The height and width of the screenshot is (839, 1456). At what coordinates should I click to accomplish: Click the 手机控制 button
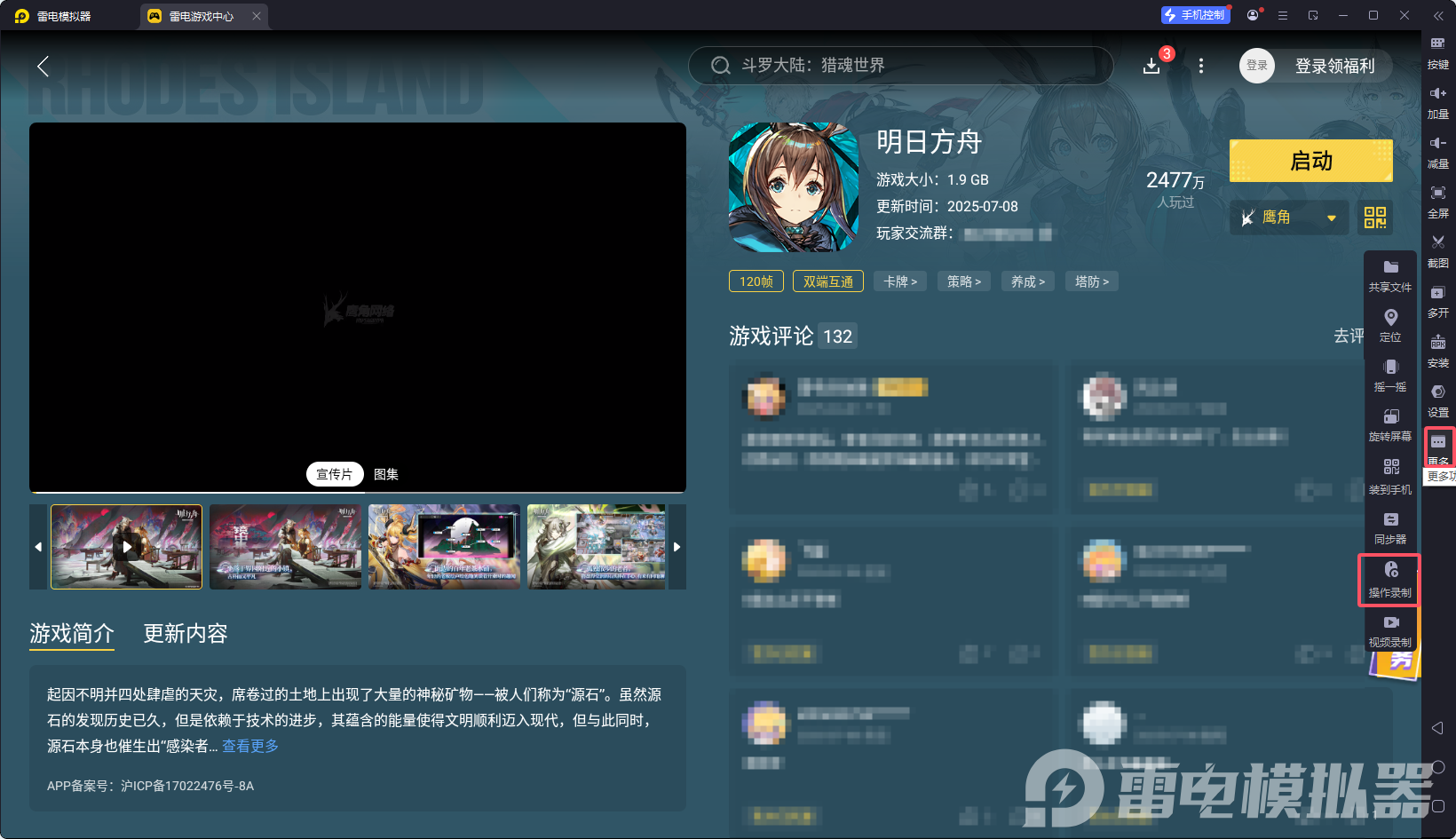tap(1196, 15)
